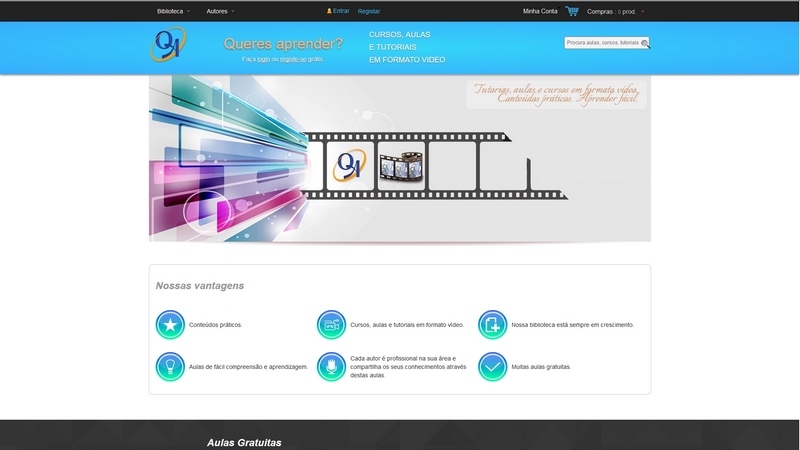Click 'Aulas de fácil compreensão e aprendizagem.' text
This screenshot has width=800, height=450.
click(x=248, y=367)
